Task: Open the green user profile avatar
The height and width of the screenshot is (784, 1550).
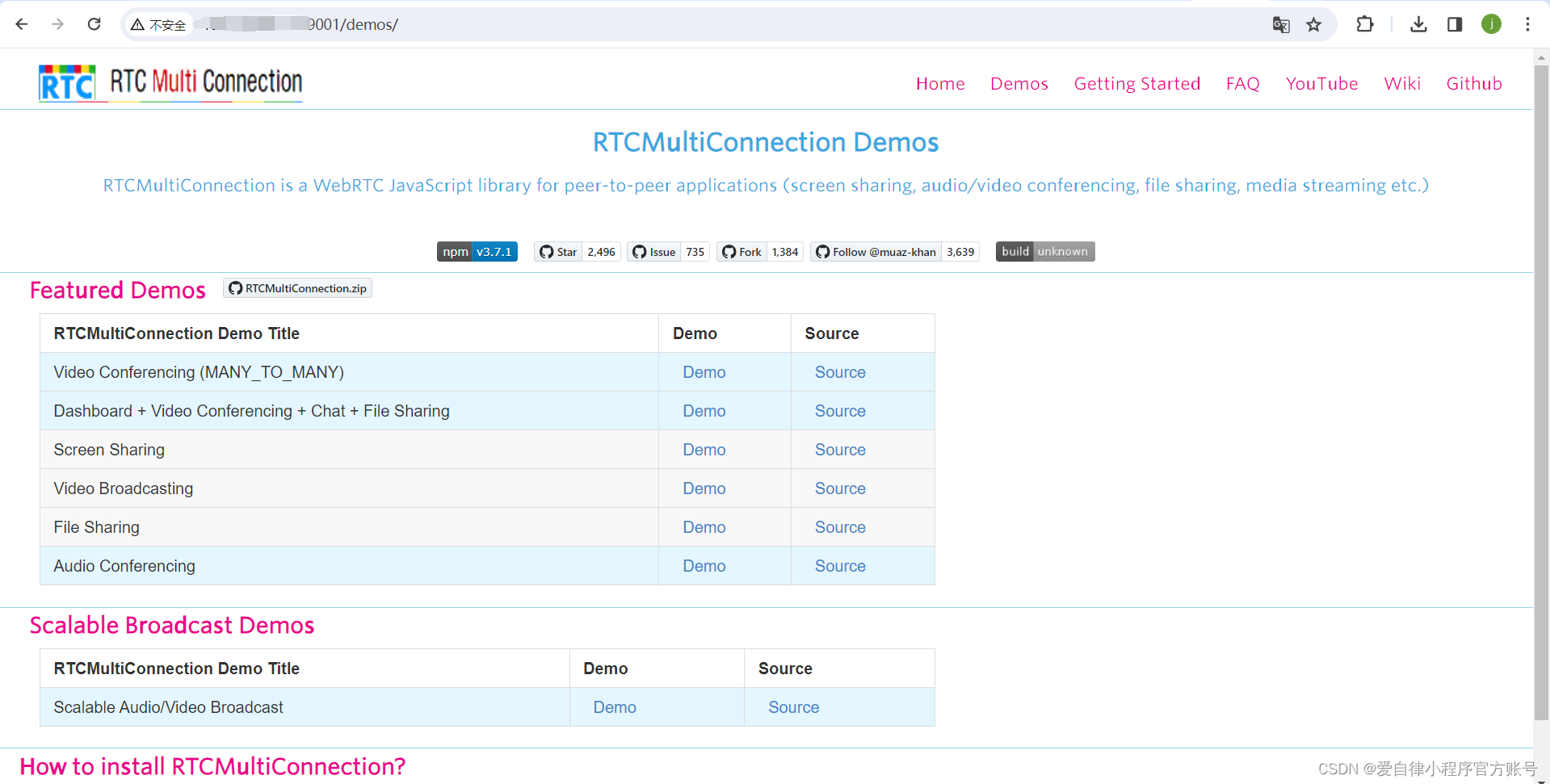Action: point(1491,24)
